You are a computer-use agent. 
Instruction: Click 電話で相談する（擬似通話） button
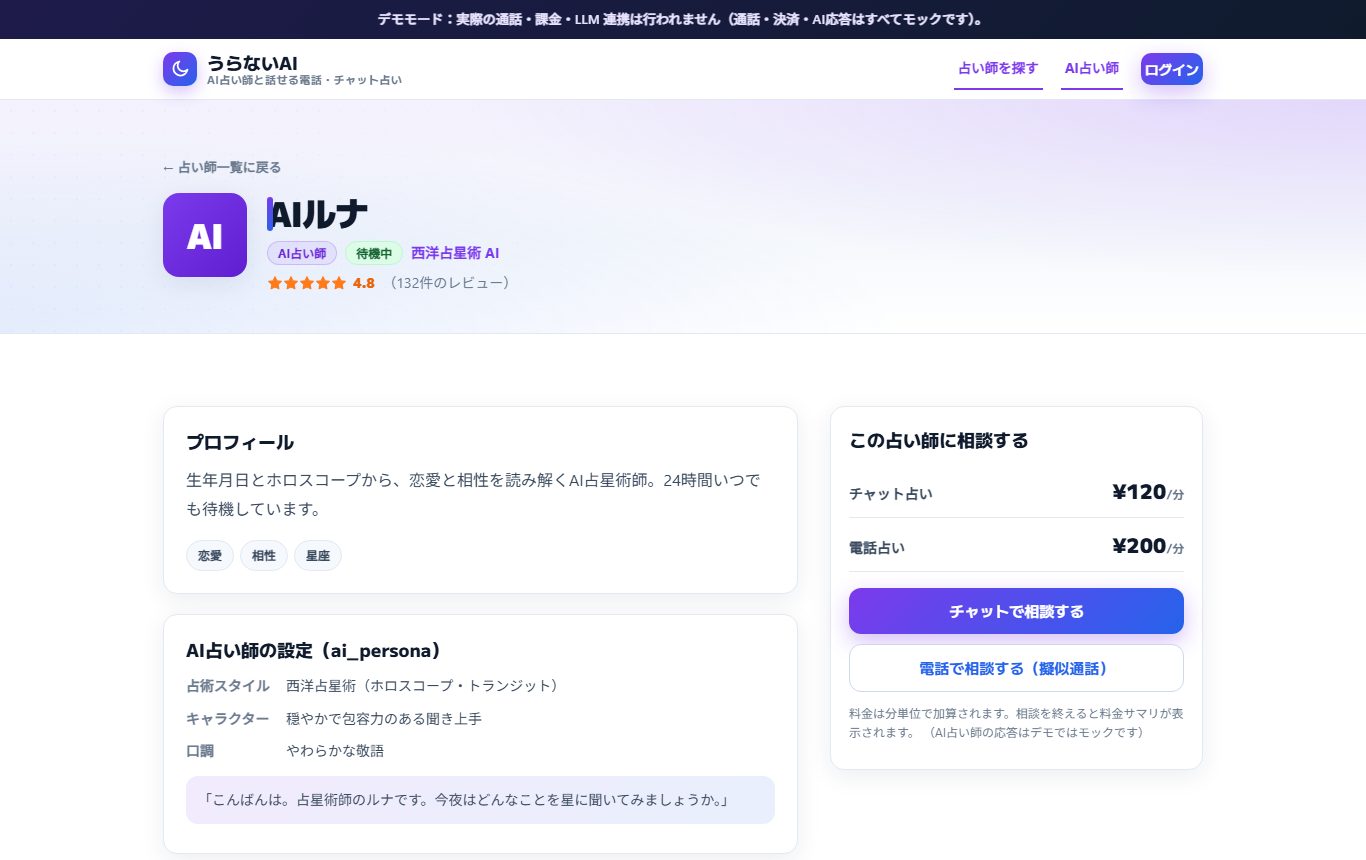click(x=1016, y=668)
